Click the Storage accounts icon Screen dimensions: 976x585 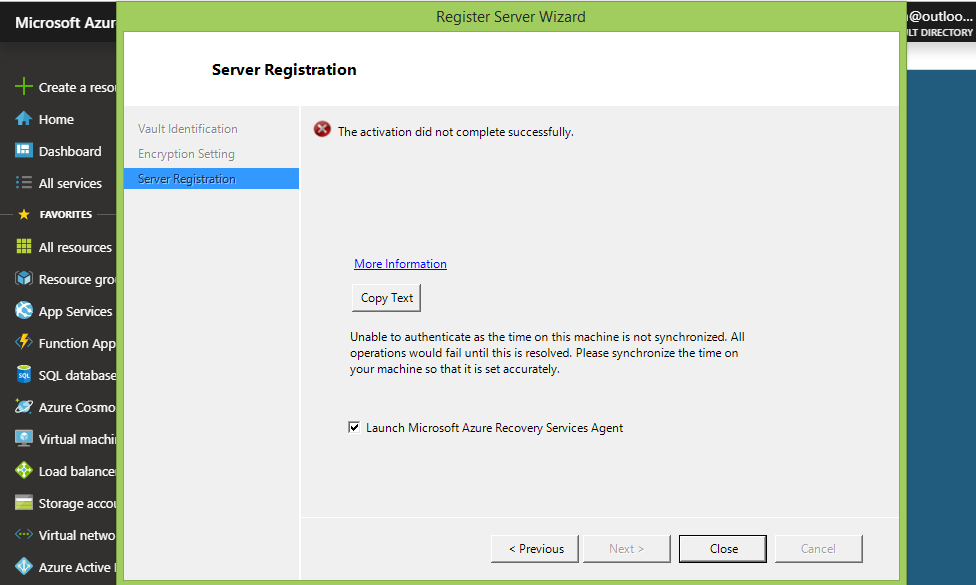24,502
